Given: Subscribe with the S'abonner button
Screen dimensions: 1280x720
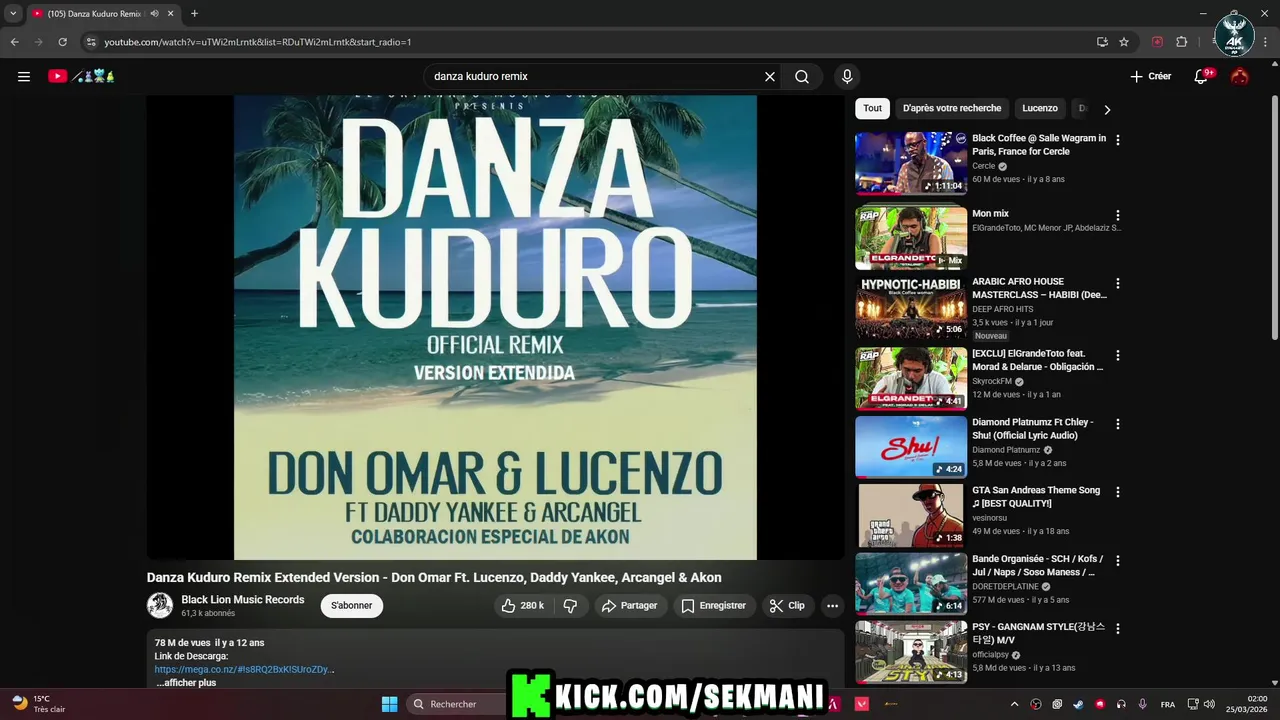Looking at the screenshot, I should [352, 605].
